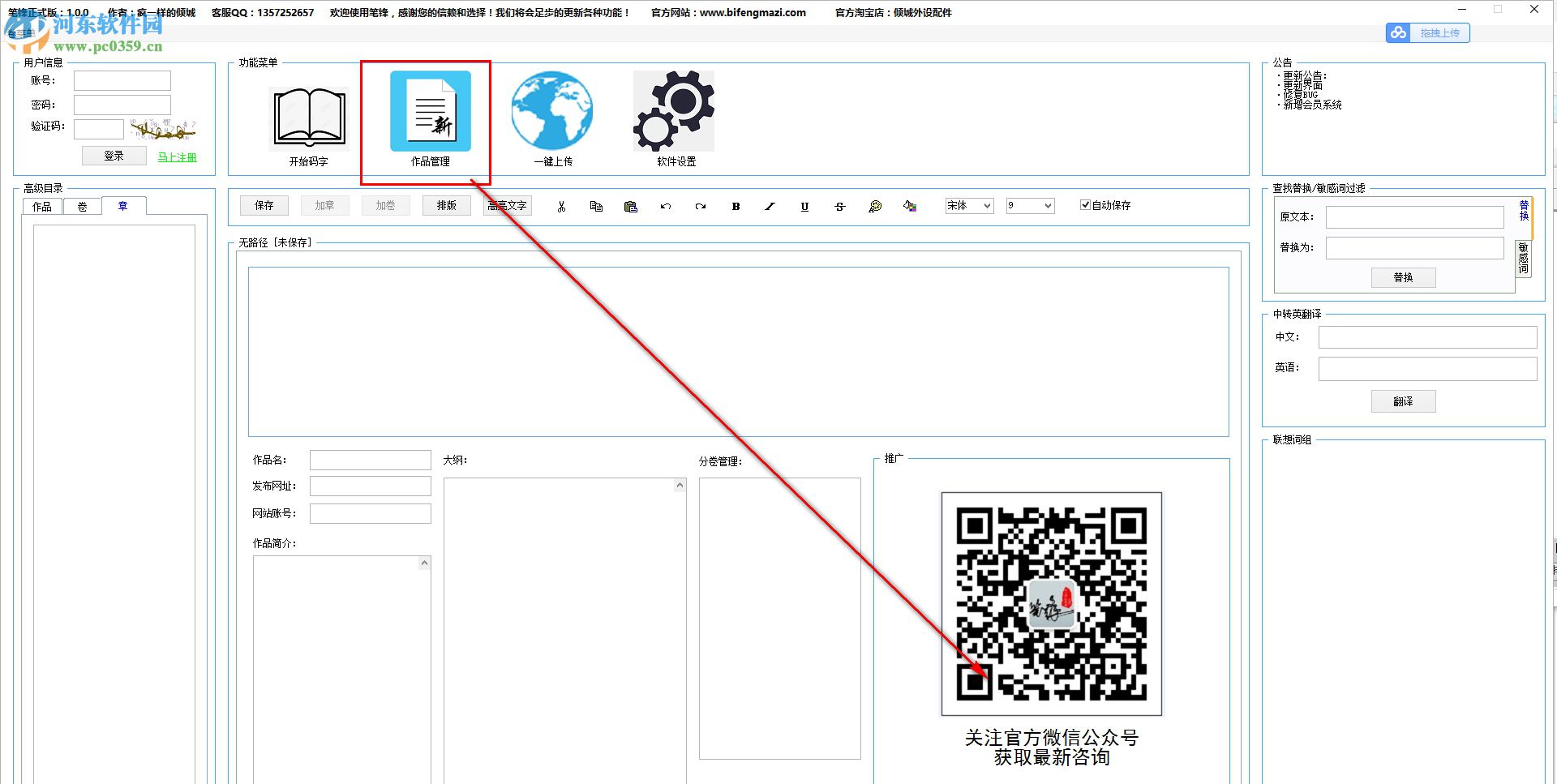Click the 分卷管理 list box
The height and width of the screenshot is (784, 1557).
[780, 619]
